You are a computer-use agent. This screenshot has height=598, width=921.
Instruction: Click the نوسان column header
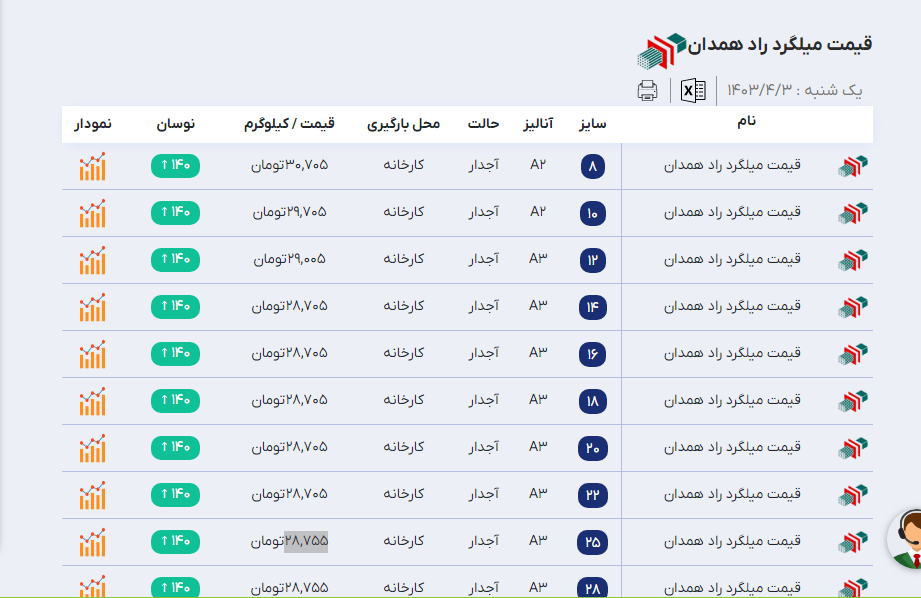point(176,124)
